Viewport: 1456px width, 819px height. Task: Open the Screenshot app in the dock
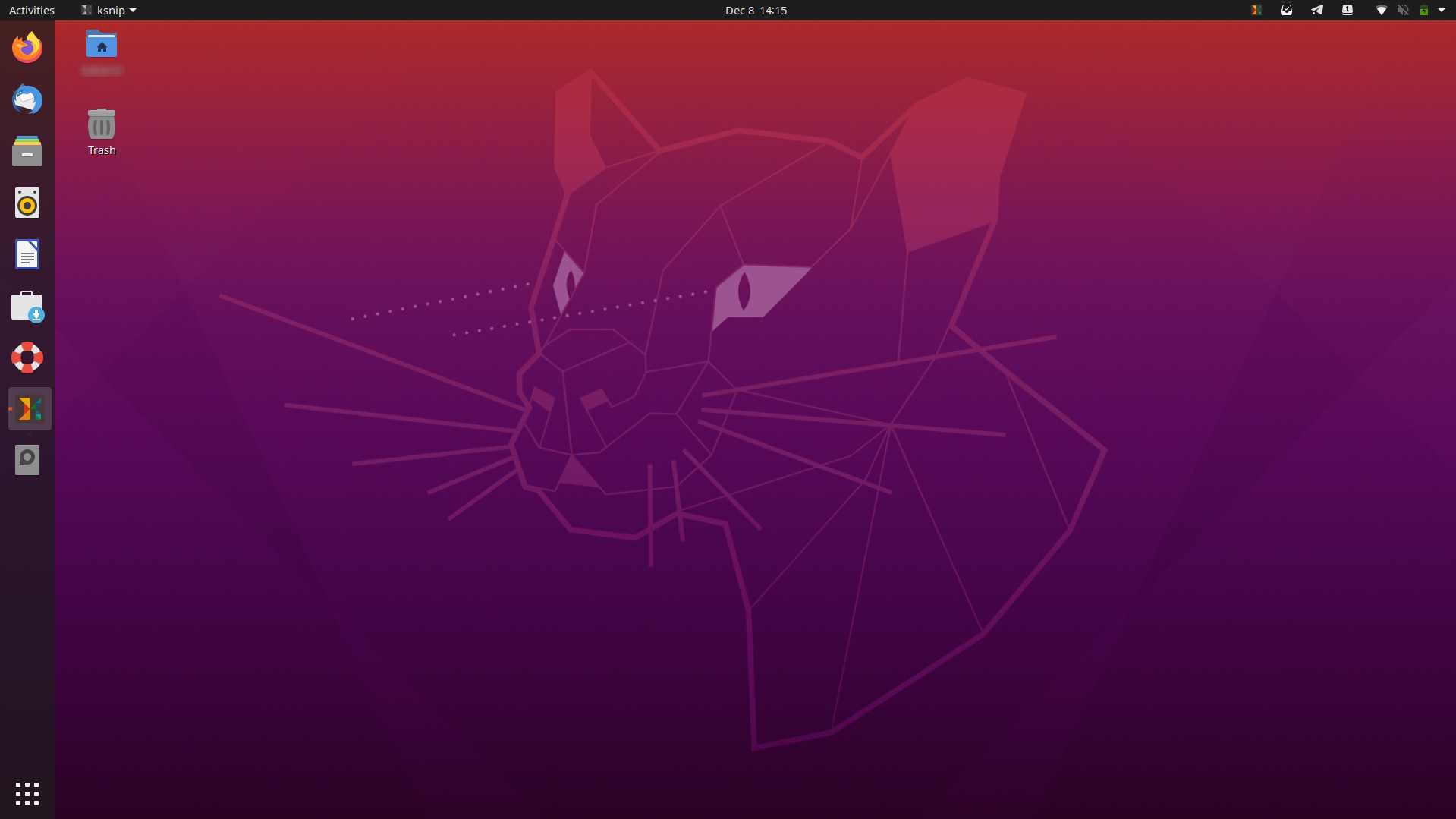pos(27,460)
